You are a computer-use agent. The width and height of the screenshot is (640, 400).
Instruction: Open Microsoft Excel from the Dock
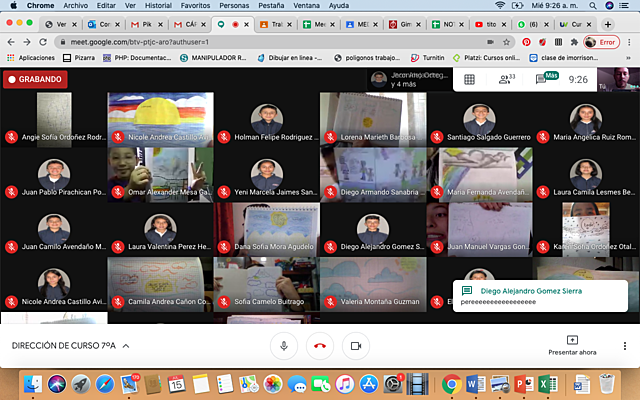pos(548,384)
